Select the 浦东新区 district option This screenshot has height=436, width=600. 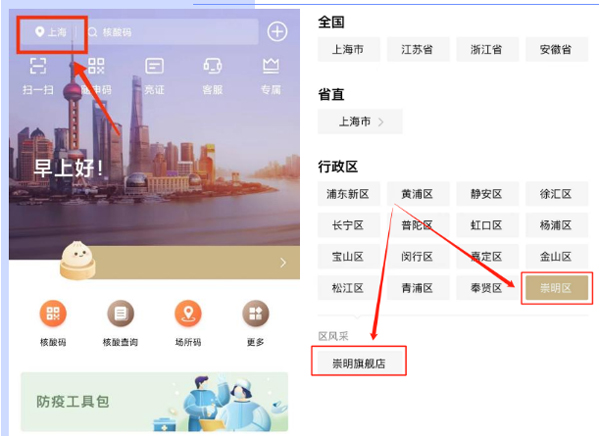click(349, 194)
